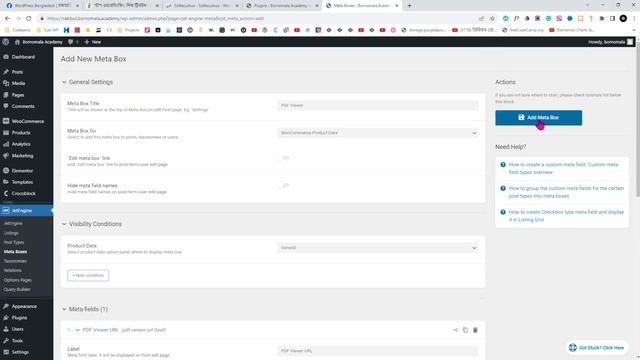Screen dimensions: 640x360
Task: Toggle 'Edit meta box' link switch
Action: pos(283,158)
